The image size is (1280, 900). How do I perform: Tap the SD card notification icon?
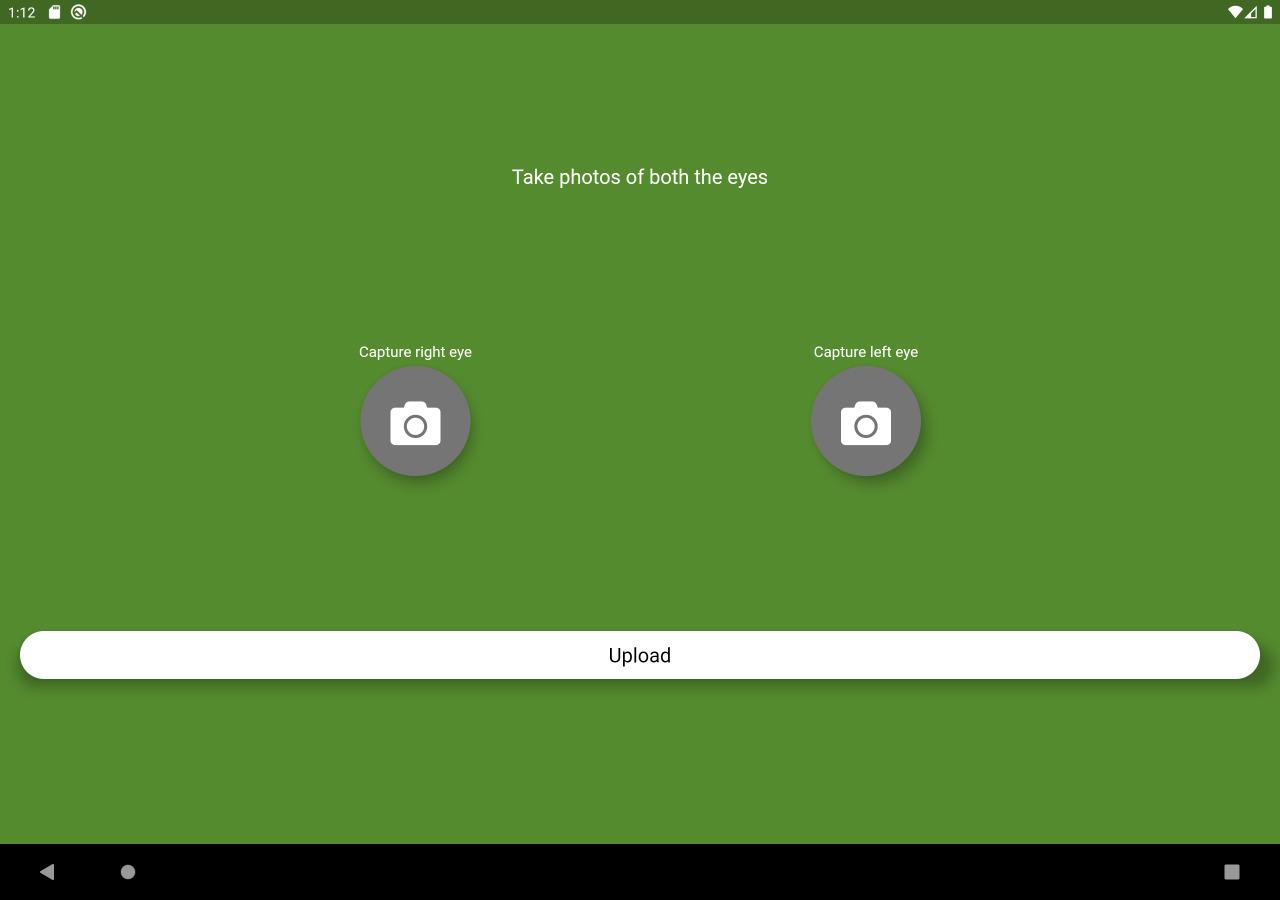(x=55, y=12)
